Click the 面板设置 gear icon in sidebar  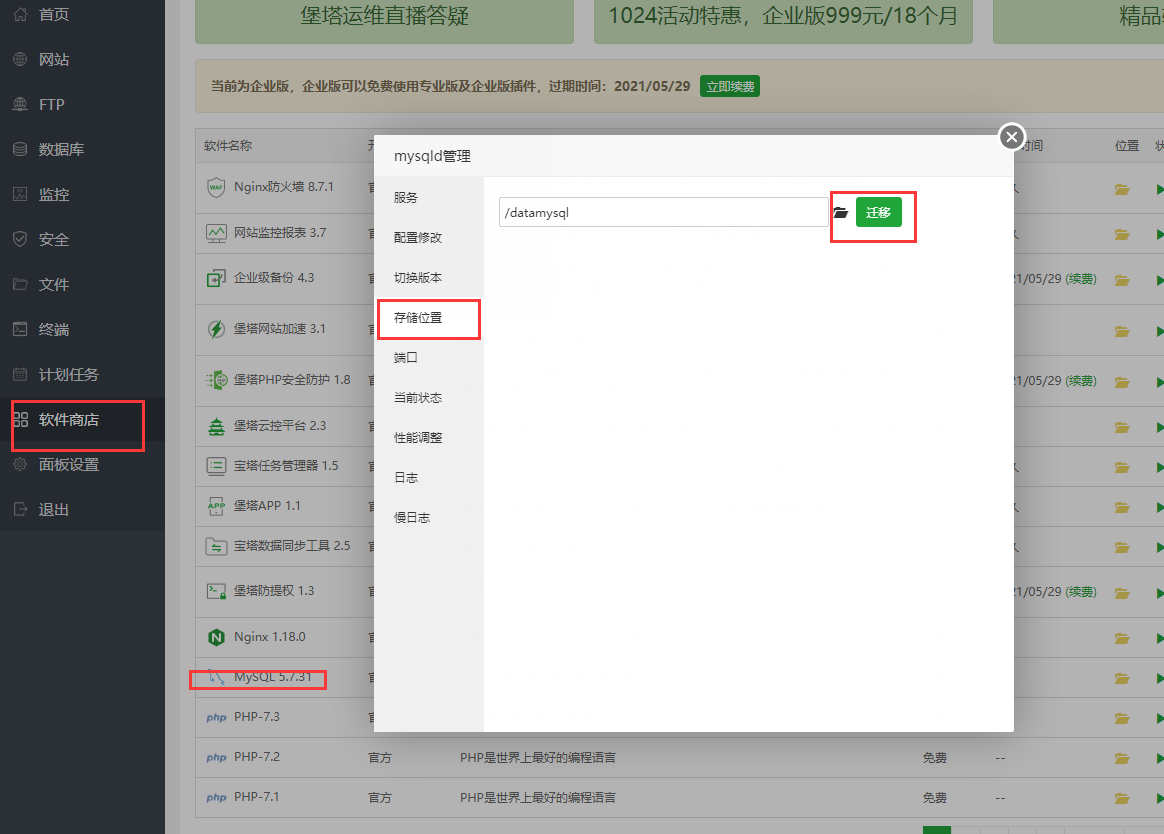pyautogui.click(x=20, y=464)
